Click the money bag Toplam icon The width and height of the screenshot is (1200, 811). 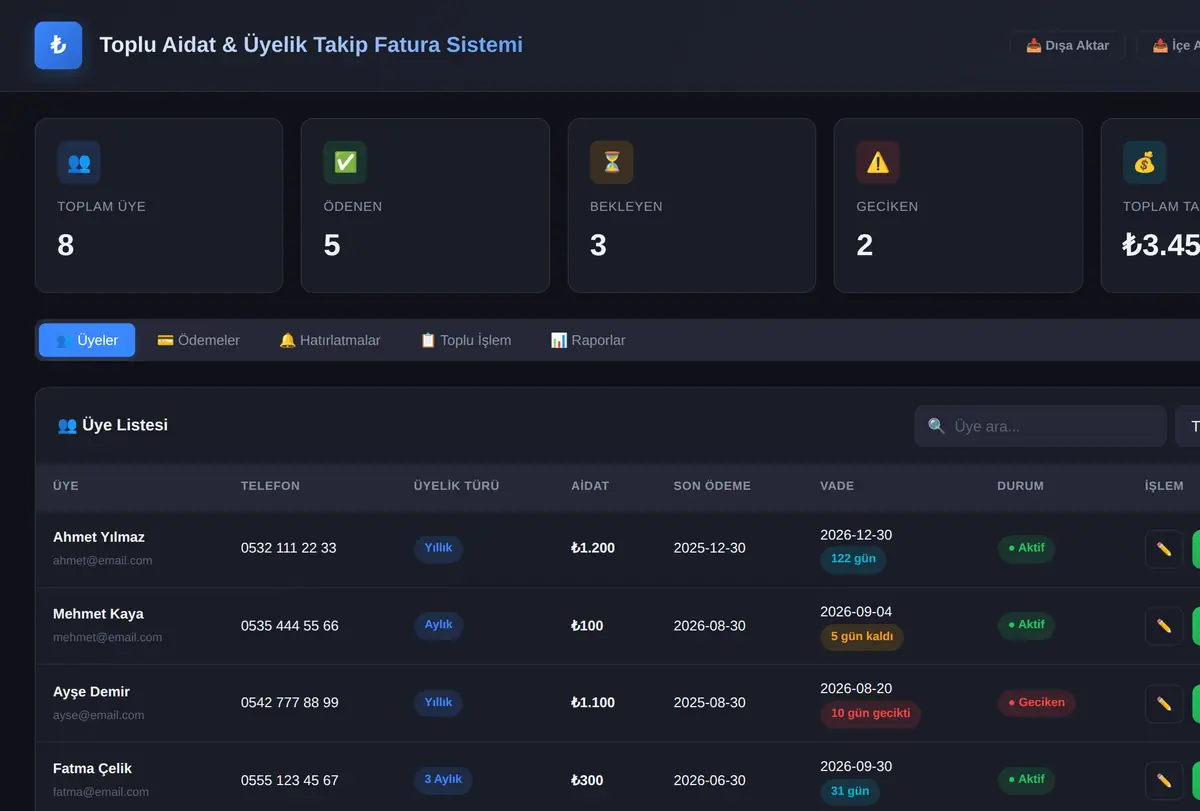click(1145, 162)
